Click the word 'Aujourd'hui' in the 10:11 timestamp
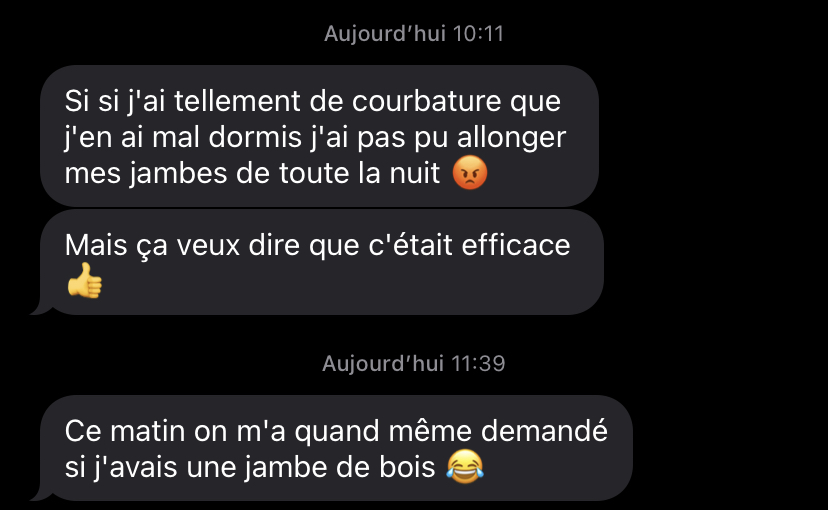Viewport: 828px width, 510px height. (x=385, y=34)
